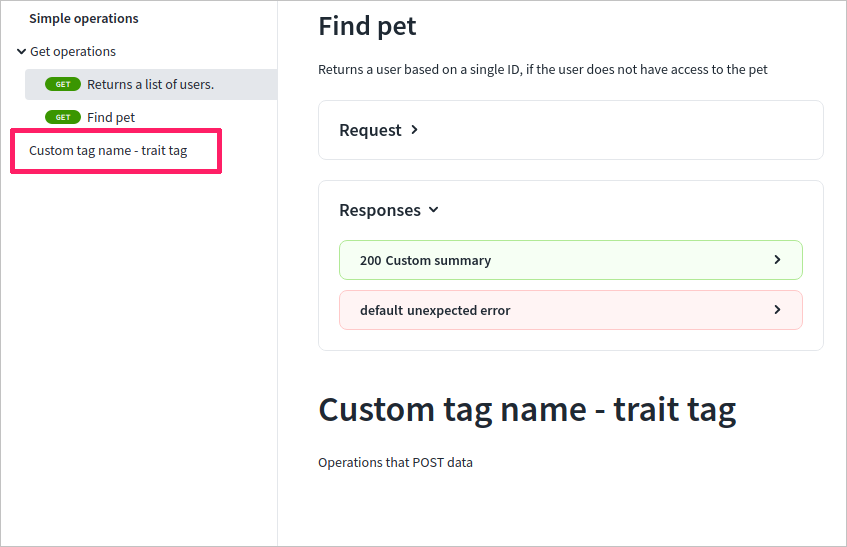
Task: Click the Responses section title
Action: [x=380, y=210]
